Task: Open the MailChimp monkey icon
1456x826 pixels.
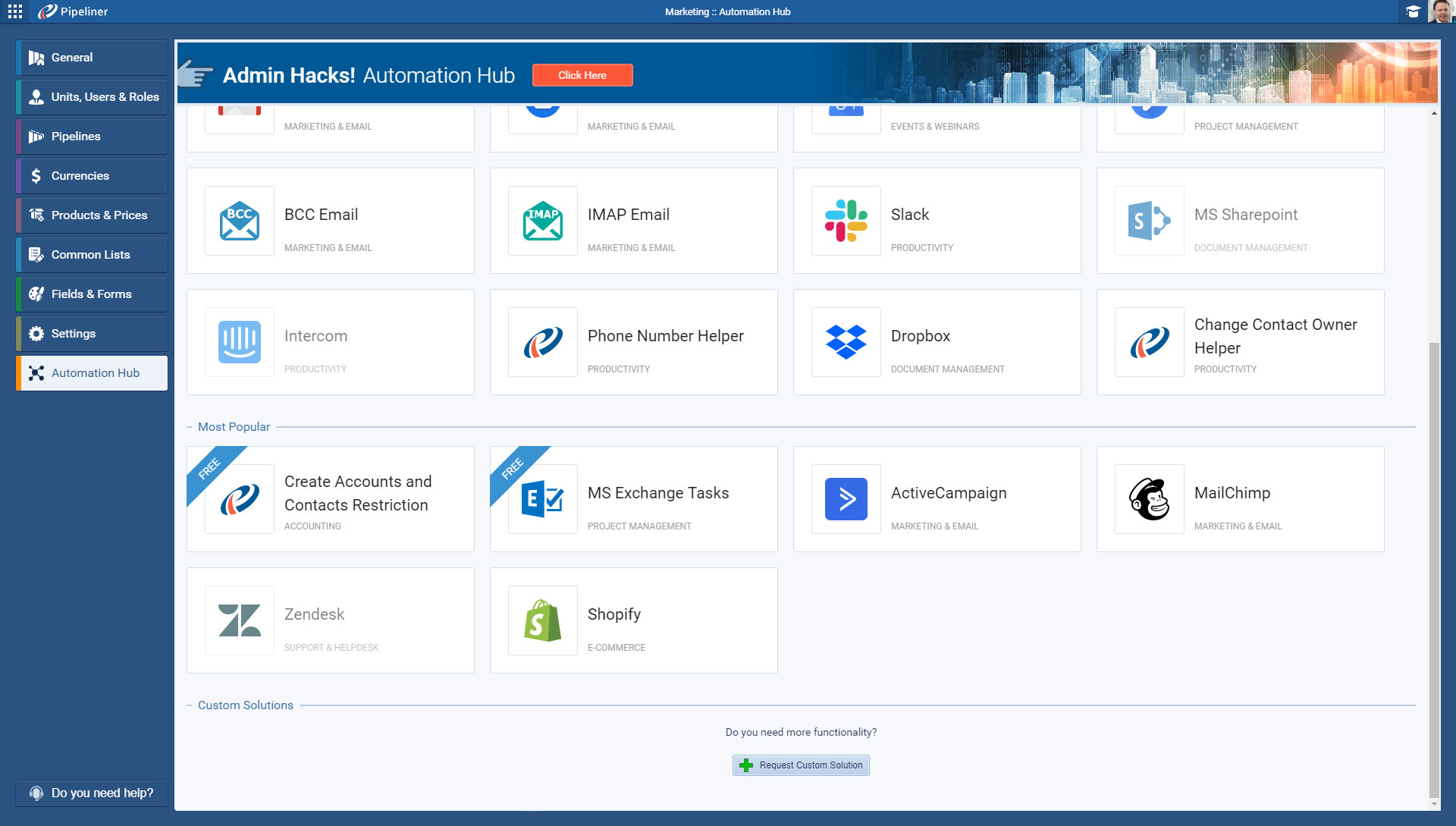Action: [1149, 499]
